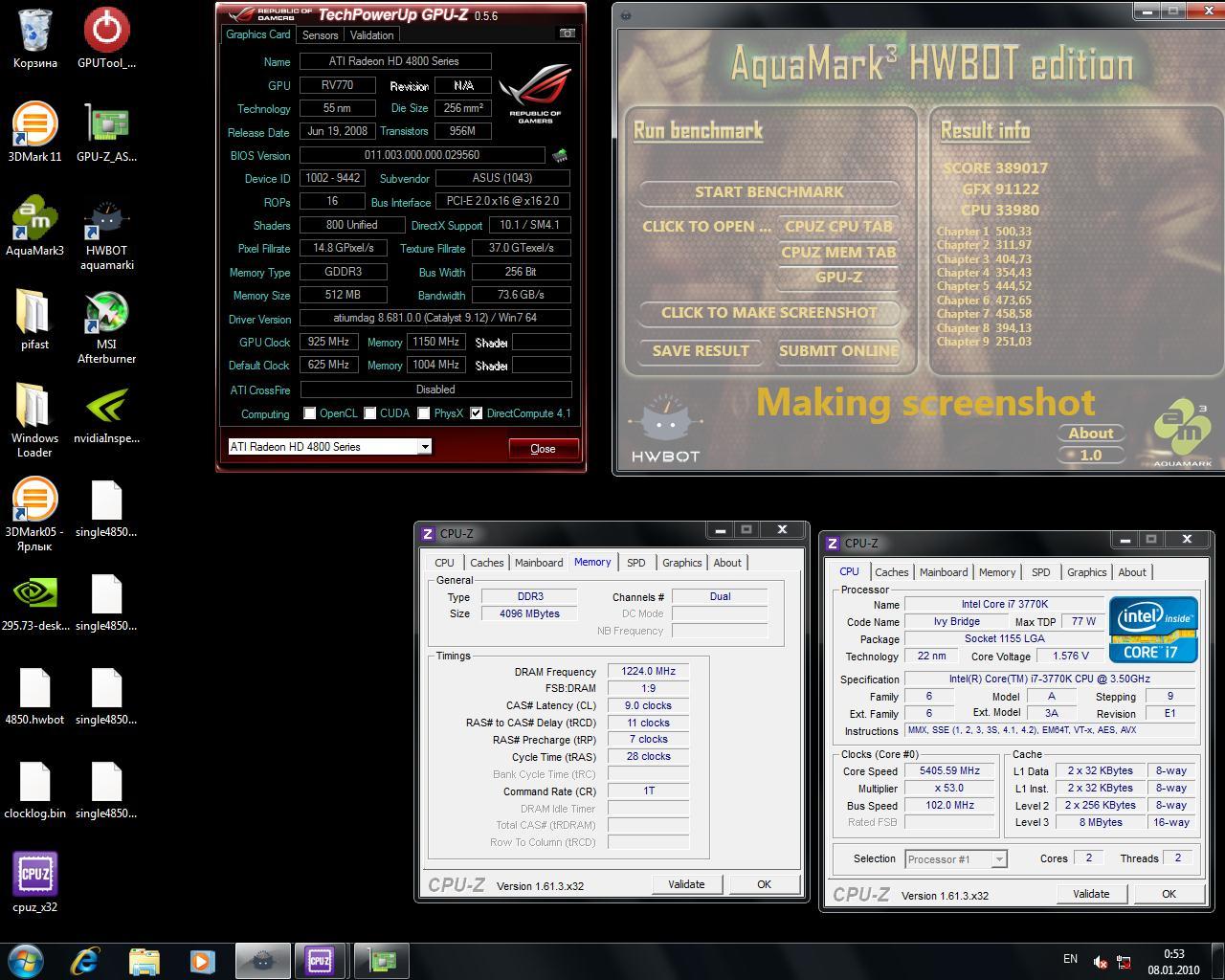1225x980 pixels.
Task: Open the HWBOT aquamark desktop shortcut
Action: click(106, 234)
